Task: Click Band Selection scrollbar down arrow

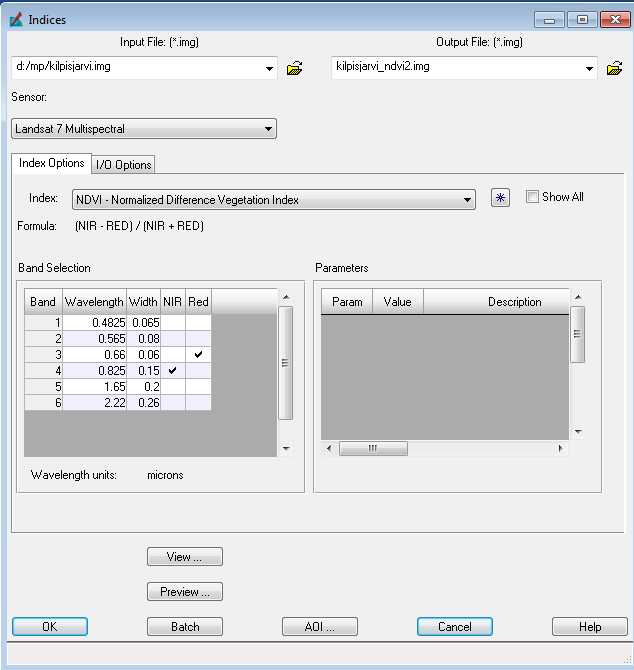Action: (286, 449)
